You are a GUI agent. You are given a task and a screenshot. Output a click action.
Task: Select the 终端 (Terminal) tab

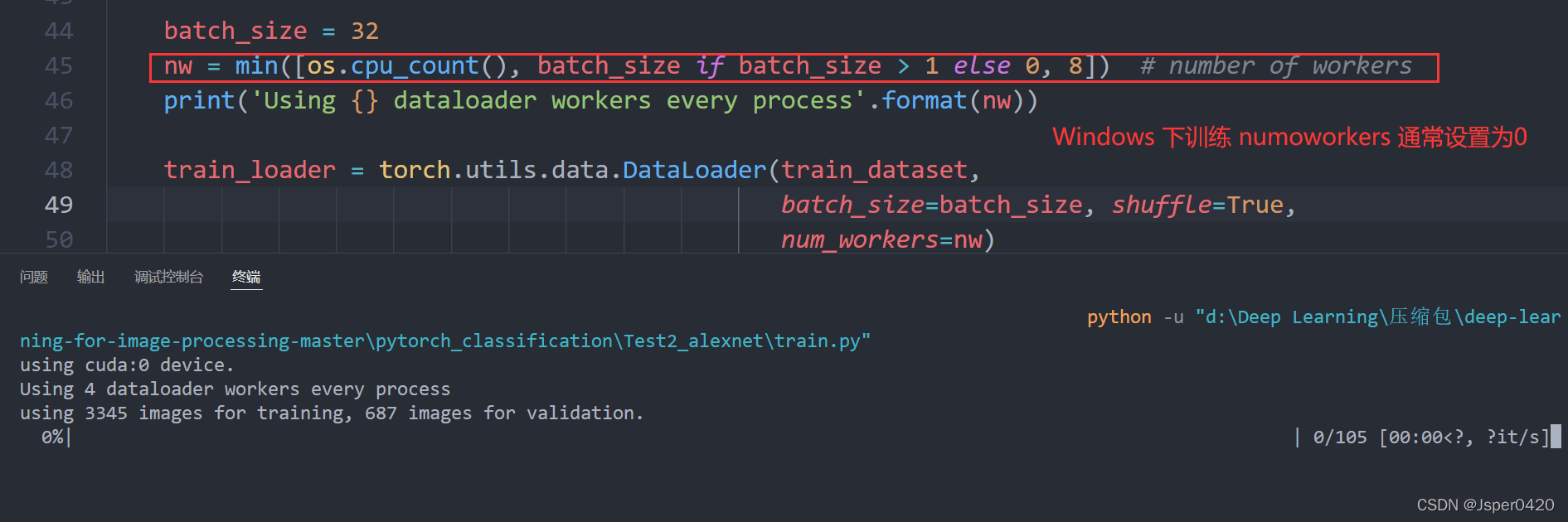point(246,277)
